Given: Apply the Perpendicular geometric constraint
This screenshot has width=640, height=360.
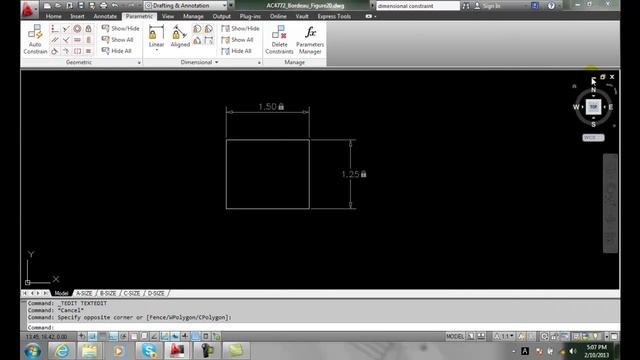Looking at the screenshot, I should pos(66,40).
